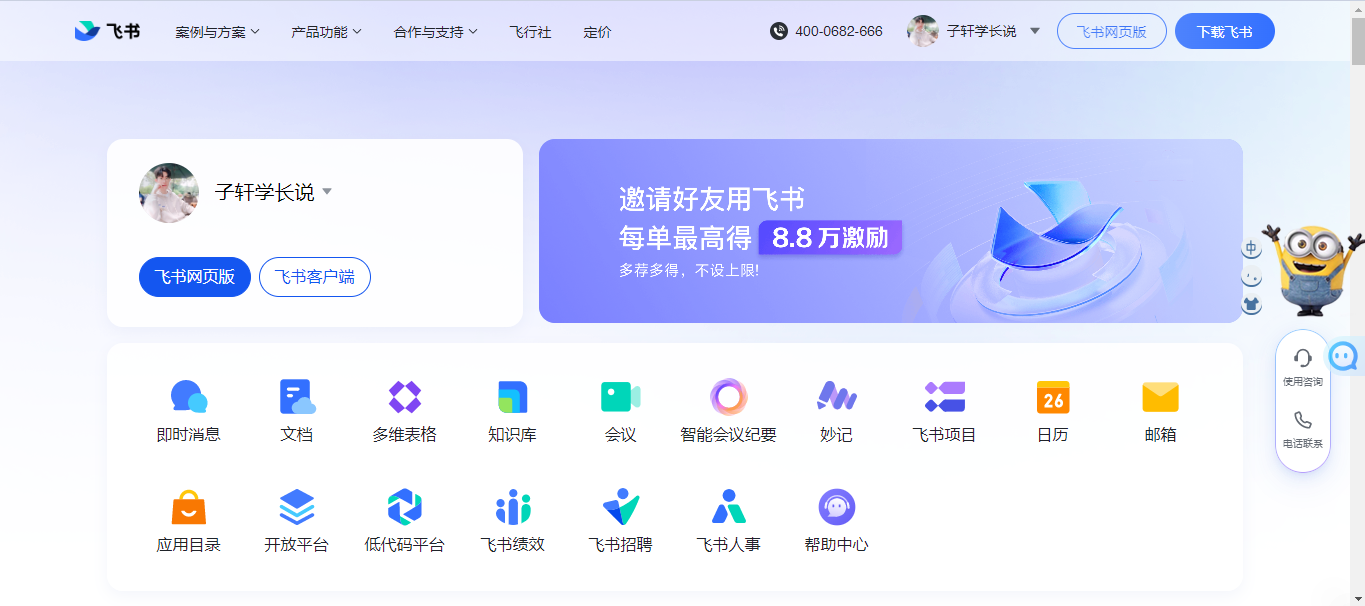Open the 飞书招聘 icon
The height and width of the screenshot is (606, 1365).
[x=621, y=507]
